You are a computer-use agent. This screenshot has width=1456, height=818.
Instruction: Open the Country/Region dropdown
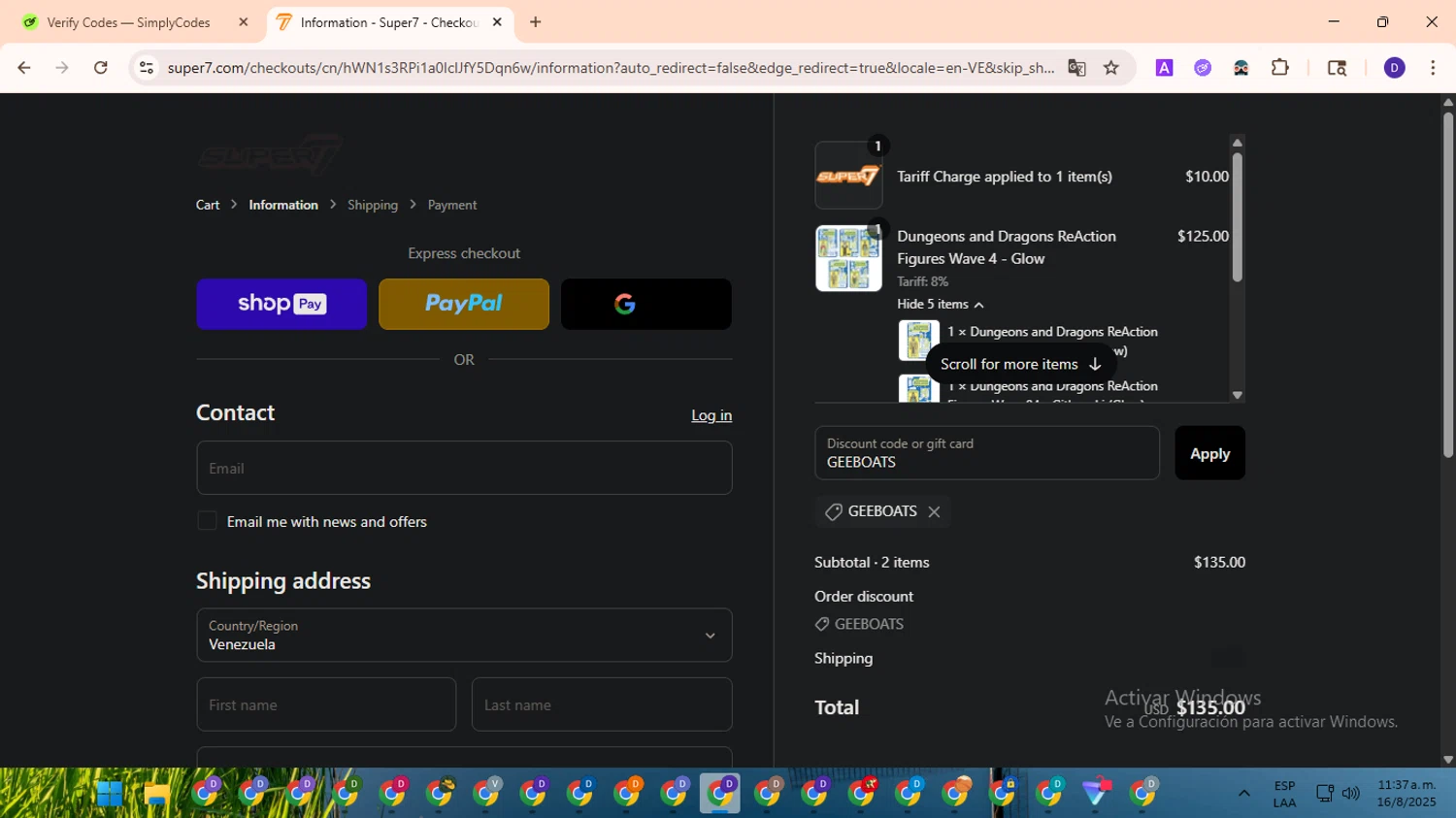pyautogui.click(x=464, y=636)
